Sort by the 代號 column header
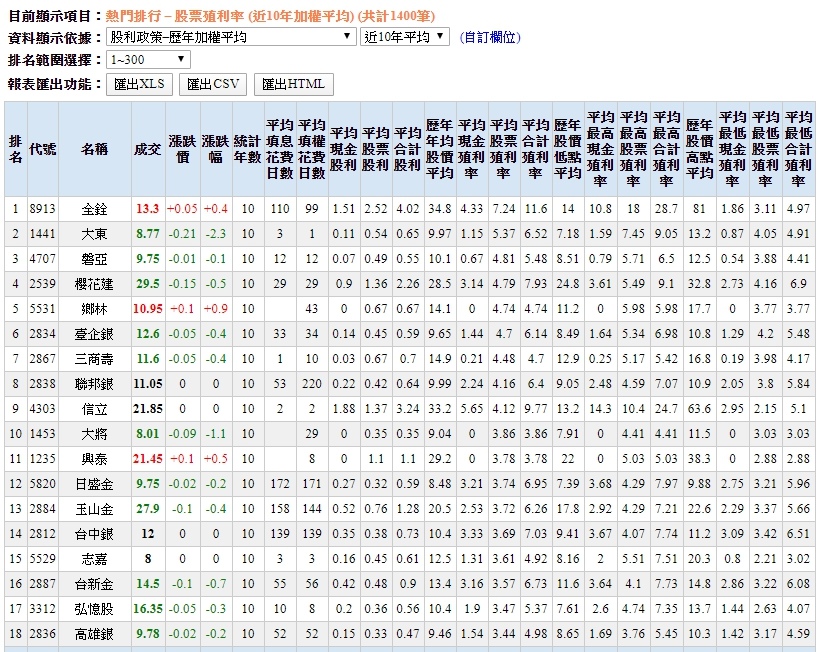This screenshot has width=817, height=652. [43, 149]
